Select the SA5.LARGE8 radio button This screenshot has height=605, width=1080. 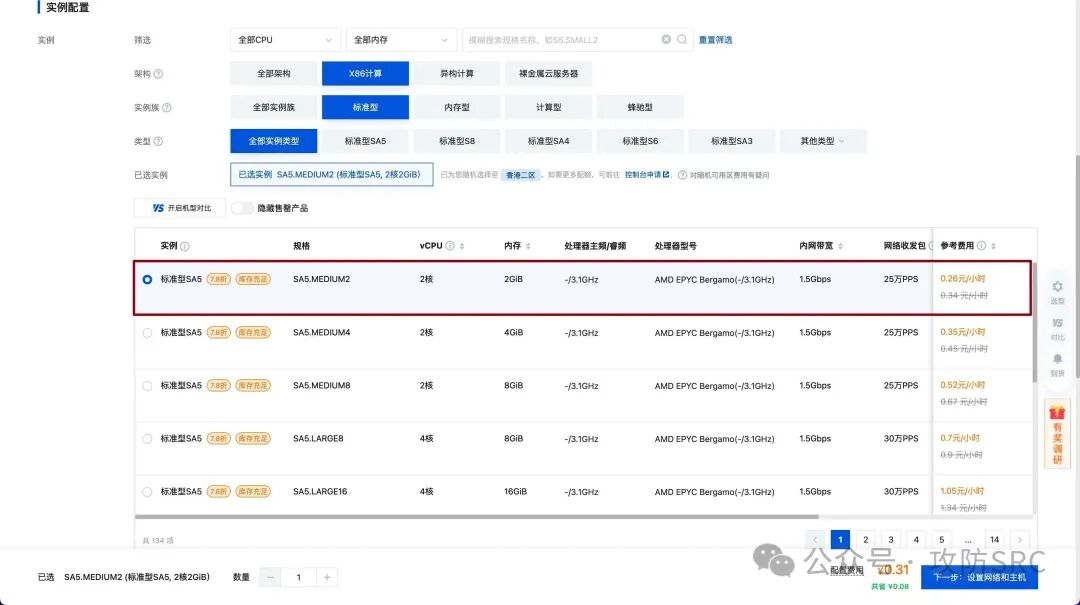pyautogui.click(x=147, y=438)
